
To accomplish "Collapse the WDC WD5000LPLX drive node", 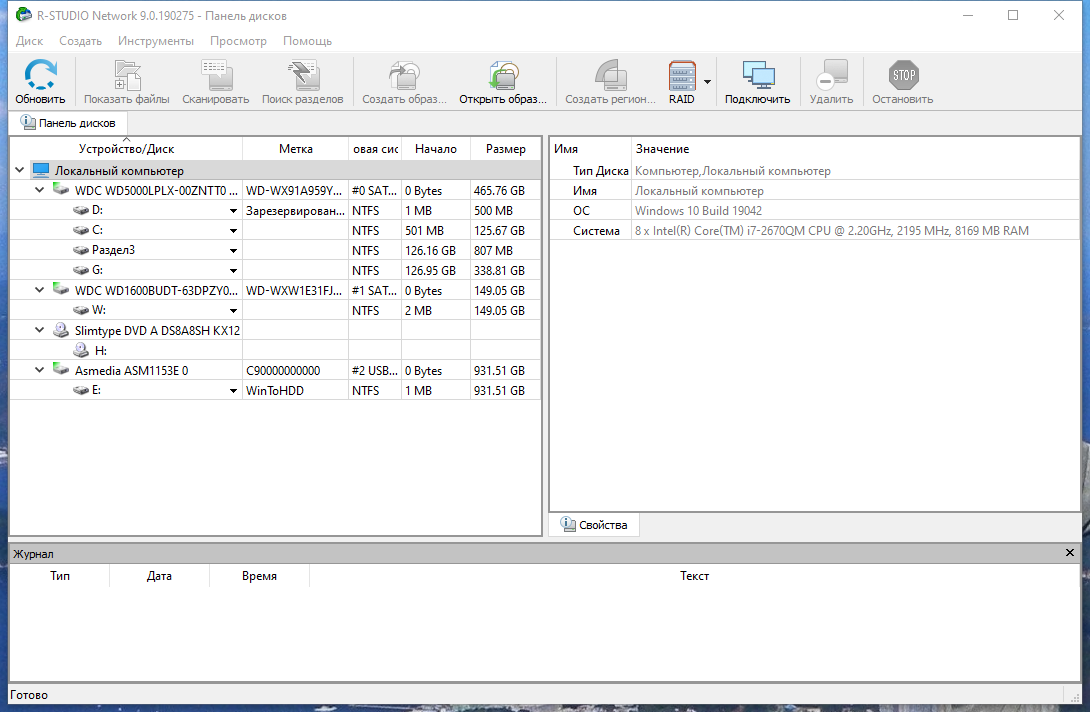I will tap(40, 190).
